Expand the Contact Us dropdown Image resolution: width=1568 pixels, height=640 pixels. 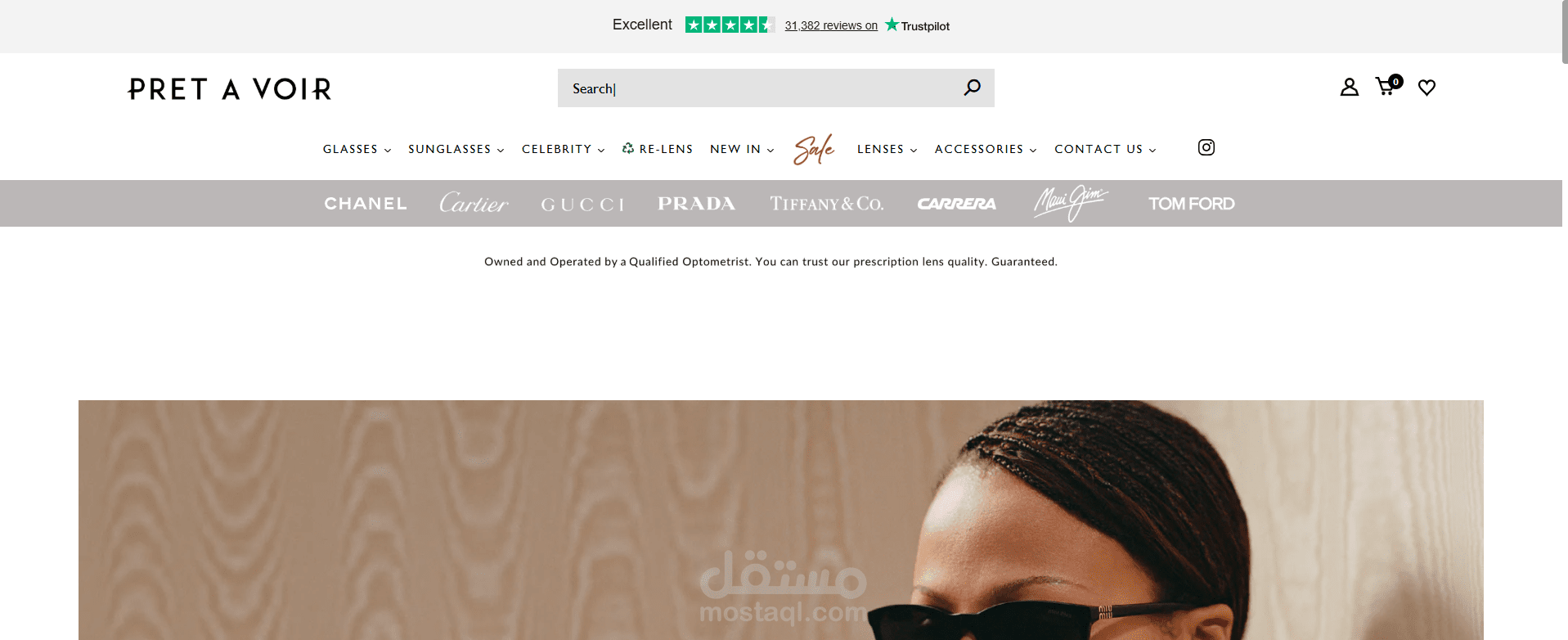[1105, 149]
